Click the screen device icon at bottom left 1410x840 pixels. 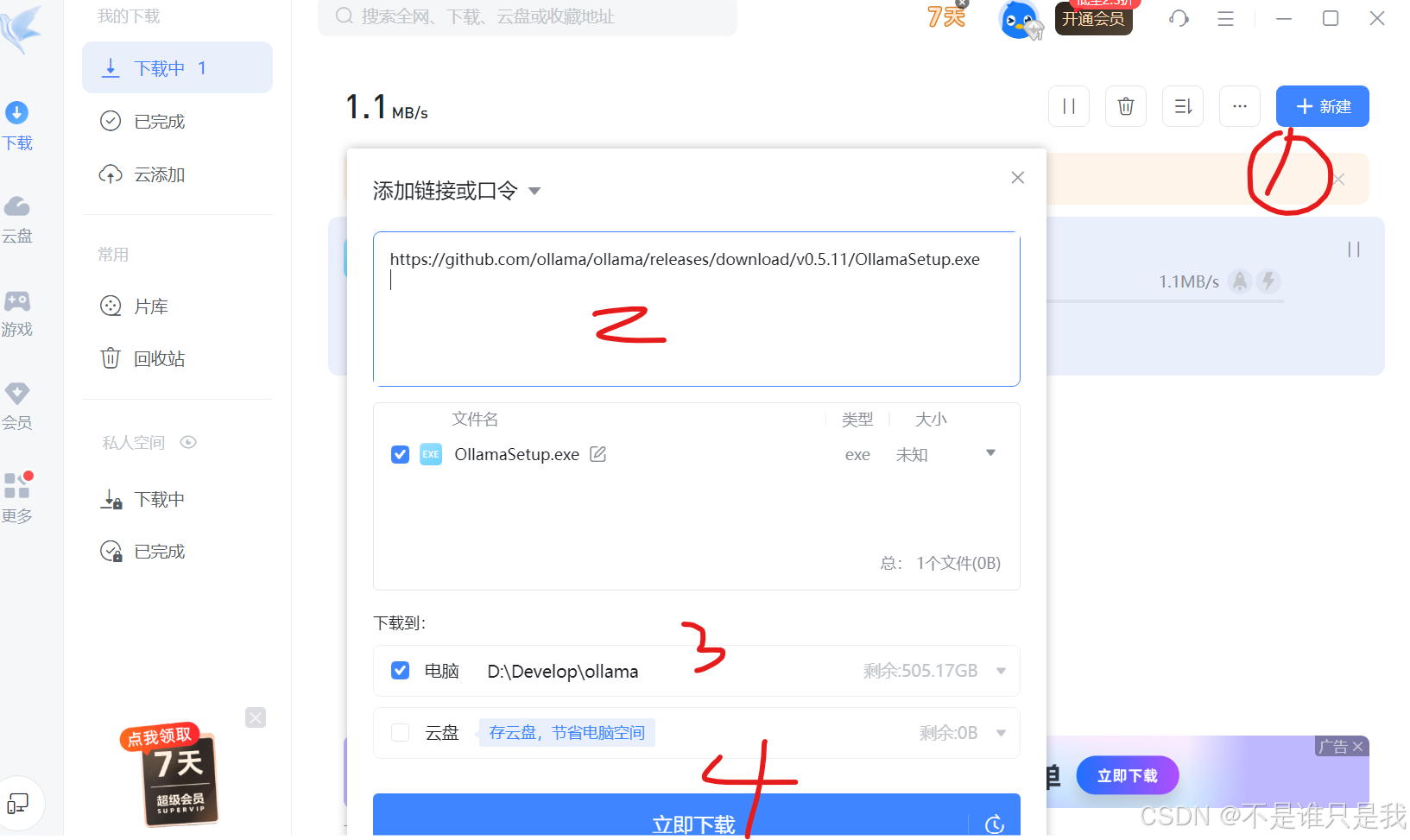17,804
